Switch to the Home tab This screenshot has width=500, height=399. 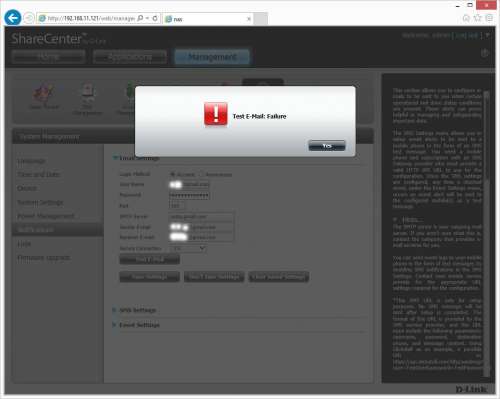pyautogui.click(x=48, y=57)
